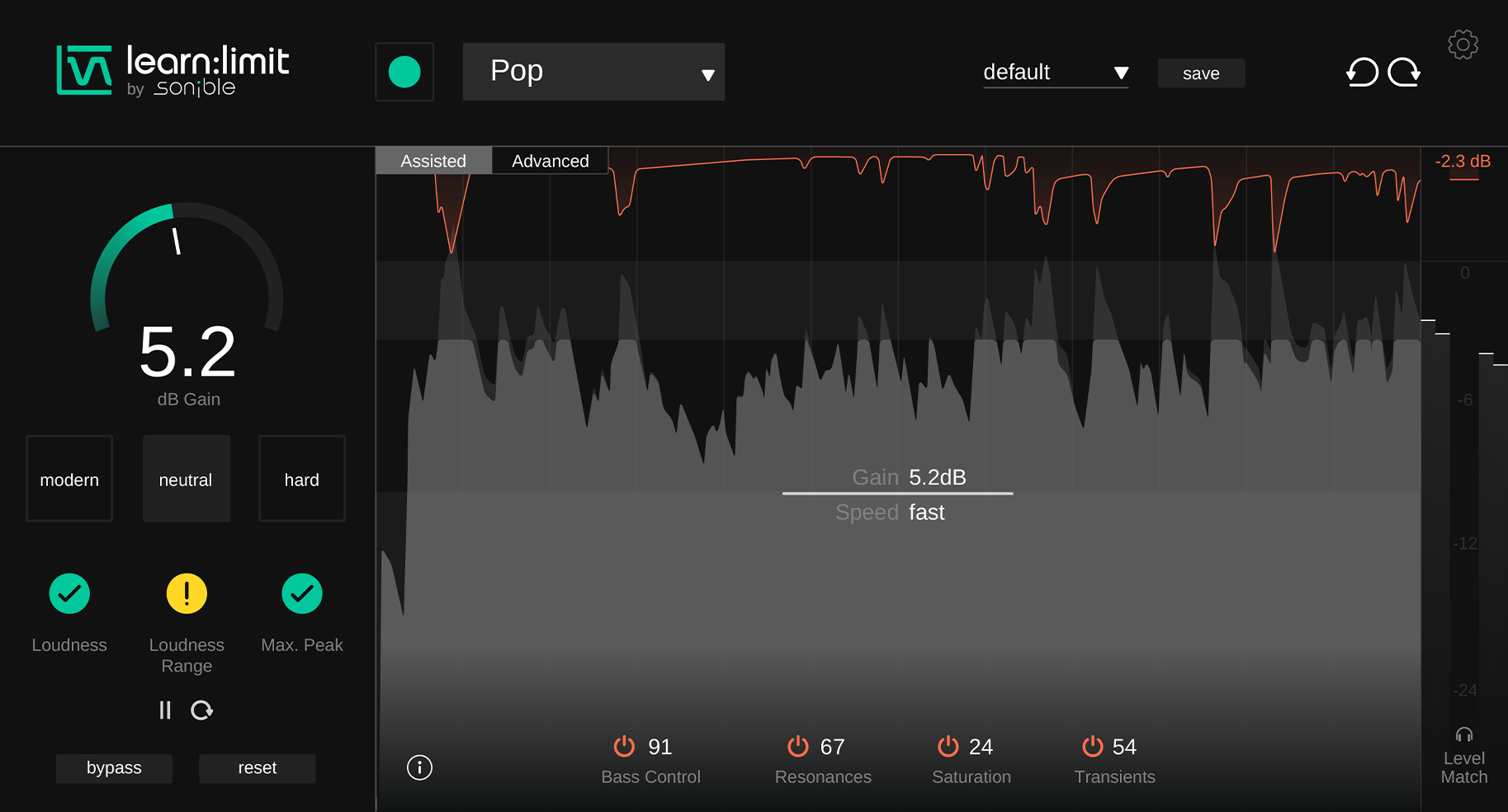Switch to the Advanced tab

coord(550,161)
